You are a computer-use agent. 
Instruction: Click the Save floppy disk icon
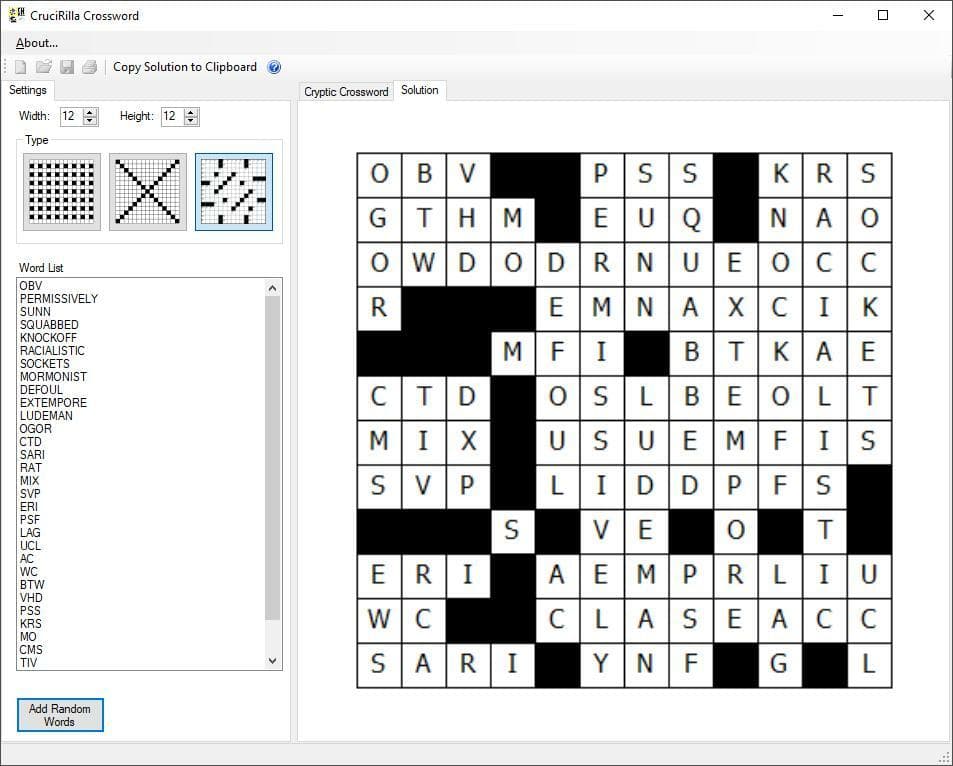67,67
